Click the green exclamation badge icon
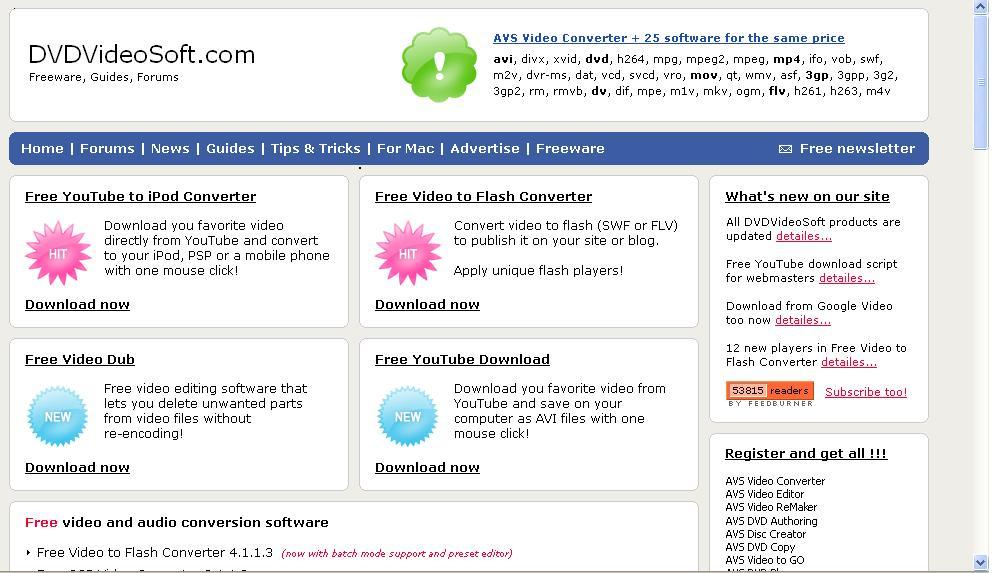 coord(439,65)
